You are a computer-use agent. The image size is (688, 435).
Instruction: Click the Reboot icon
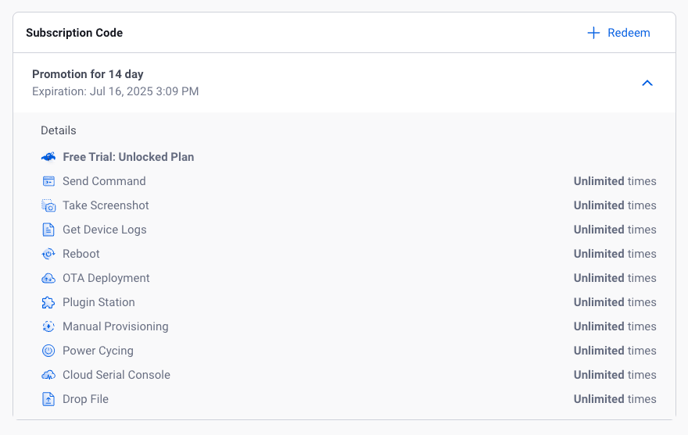[x=48, y=254]
